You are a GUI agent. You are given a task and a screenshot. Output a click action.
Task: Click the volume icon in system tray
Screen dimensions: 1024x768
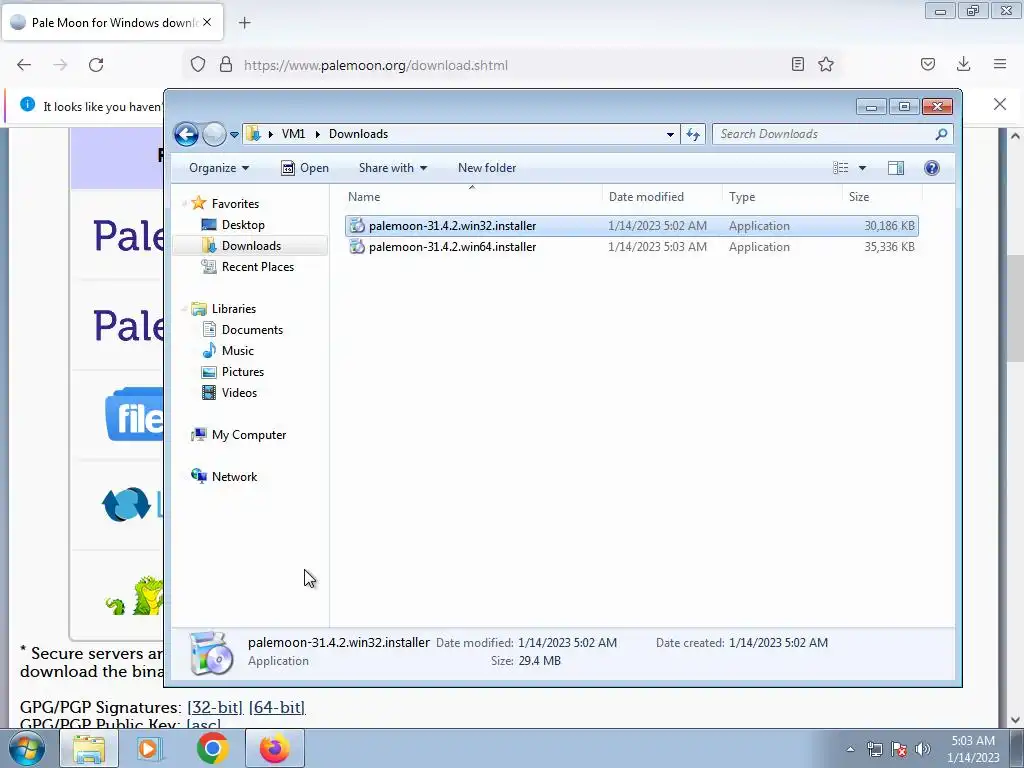pos(922,749)
